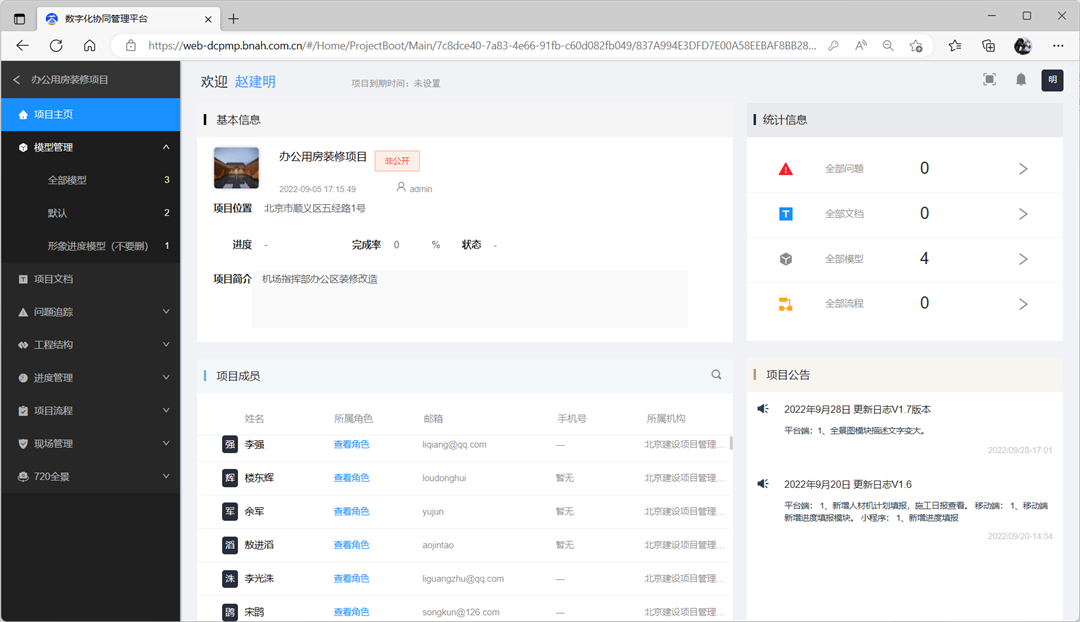Click the project thumbnail image
The width and height of the screenshot is (1080, 622).
(236, 168)
